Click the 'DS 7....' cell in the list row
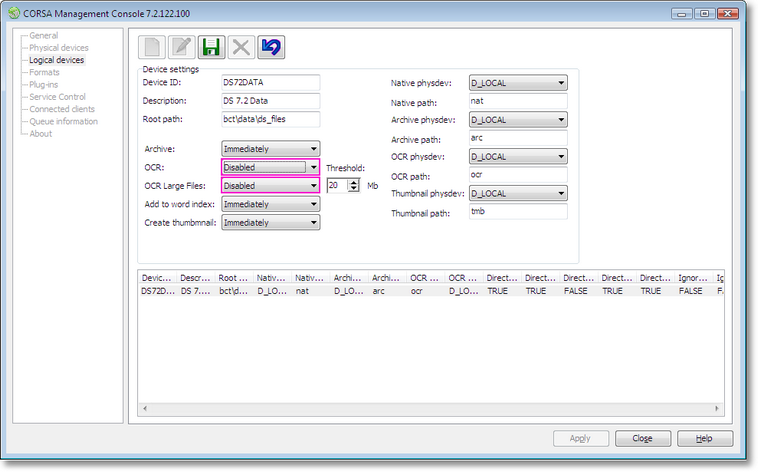Viewport: 758px width, 472px height. (196, 291)
